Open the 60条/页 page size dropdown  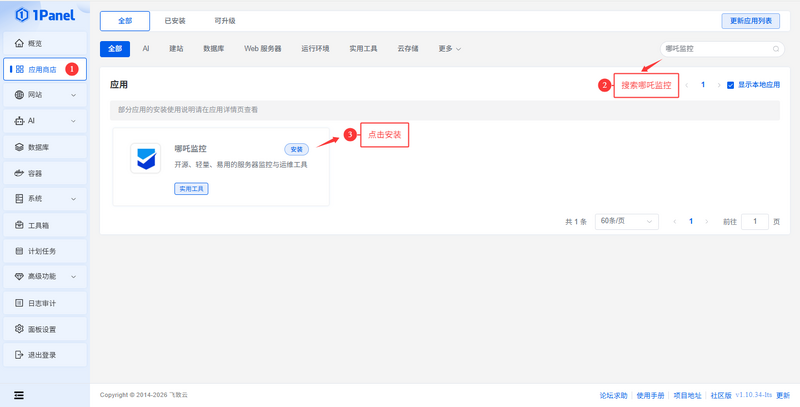627,221
